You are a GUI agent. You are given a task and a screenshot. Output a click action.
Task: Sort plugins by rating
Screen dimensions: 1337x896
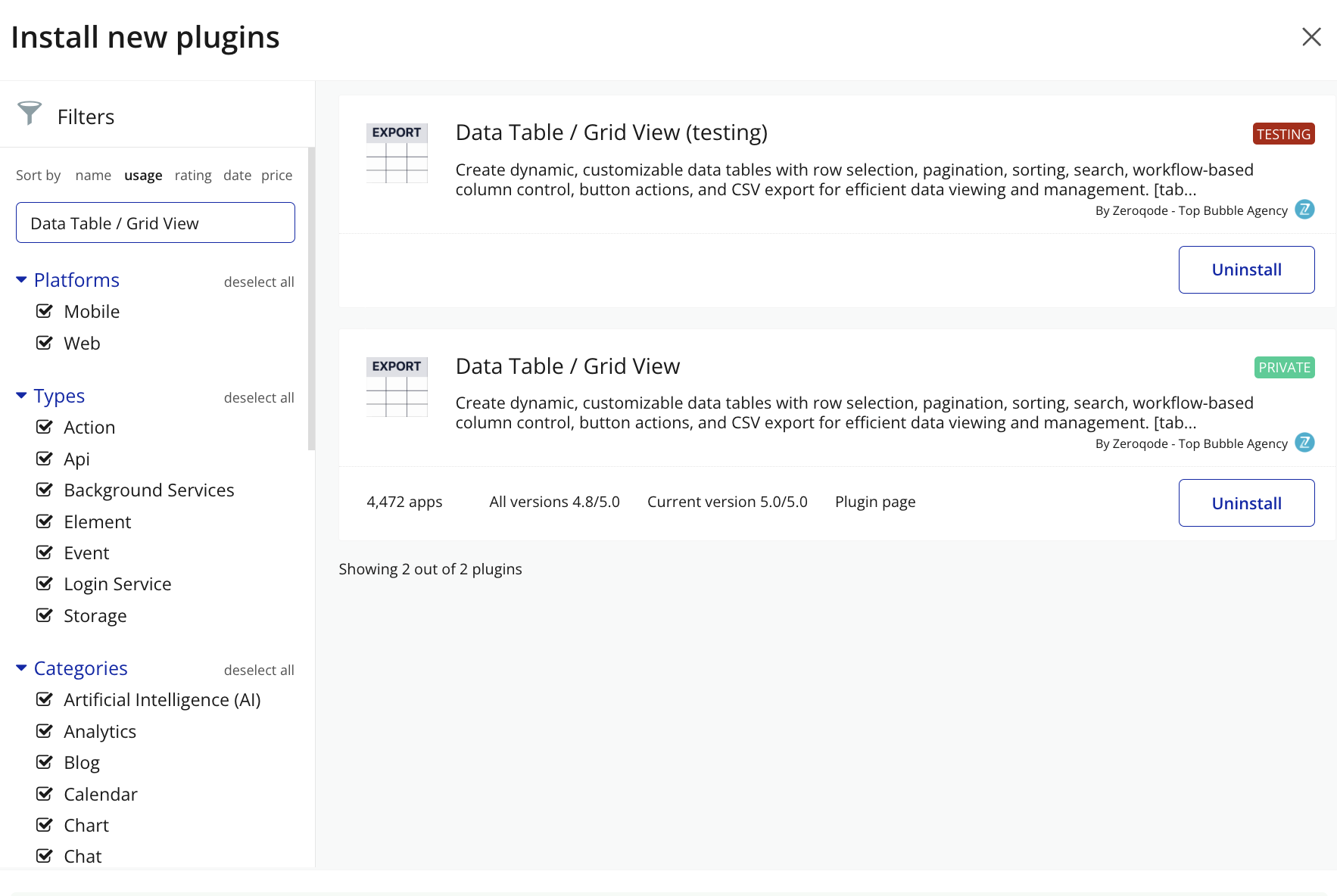point(193,176)
